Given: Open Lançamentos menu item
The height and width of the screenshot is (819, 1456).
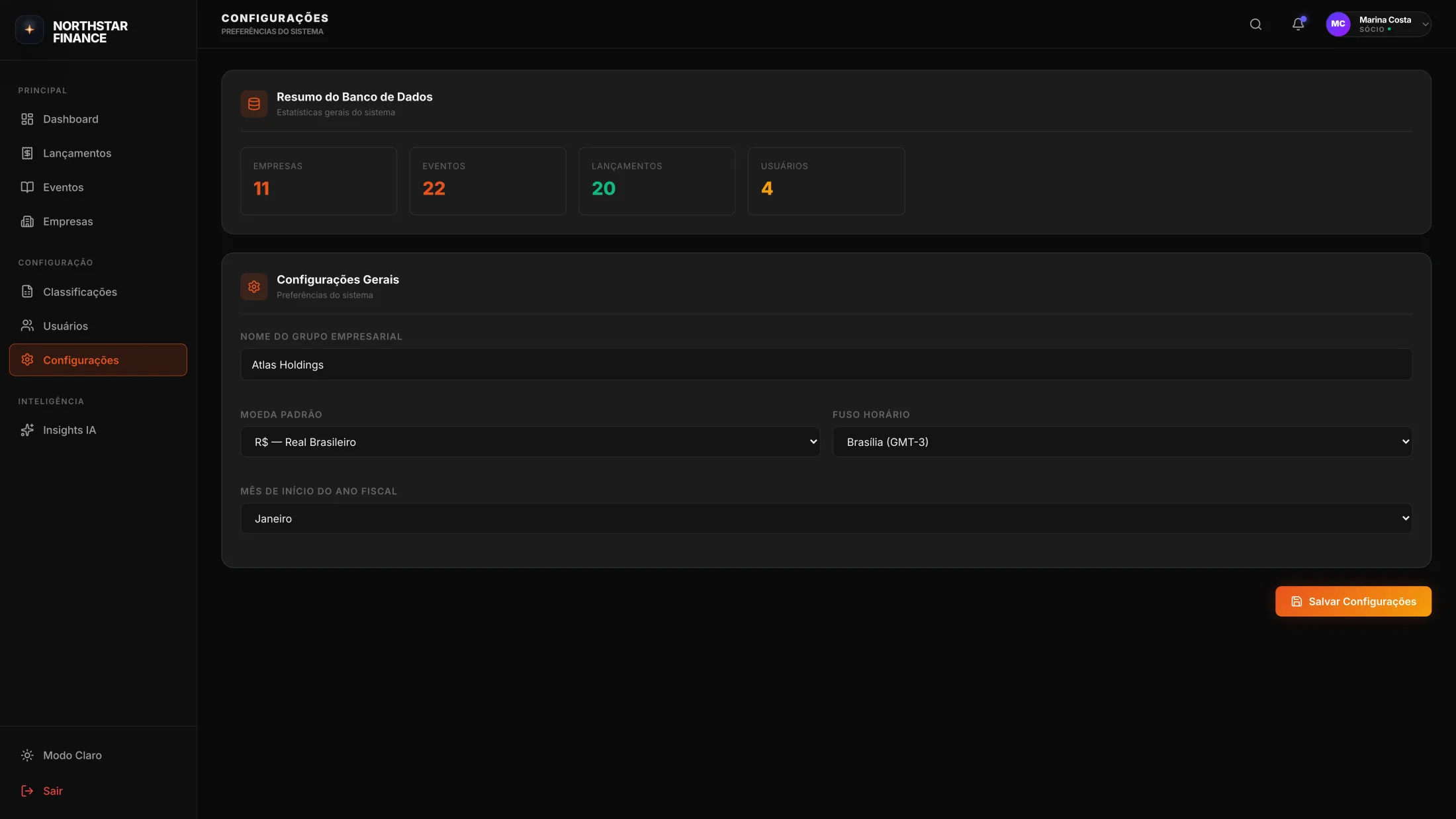Looking at the screenshot, I should point(77,153).
